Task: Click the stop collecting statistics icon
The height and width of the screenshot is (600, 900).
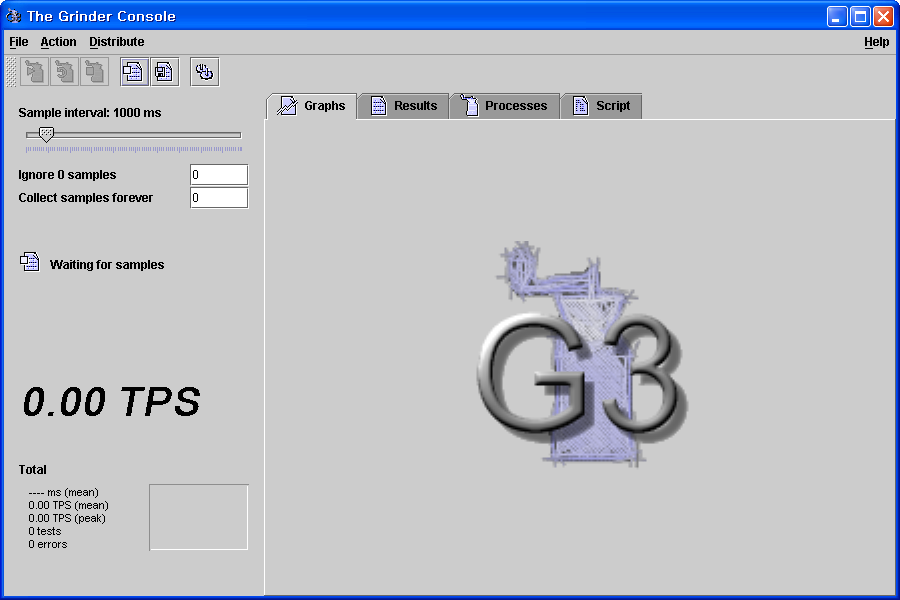Action: 165,72
